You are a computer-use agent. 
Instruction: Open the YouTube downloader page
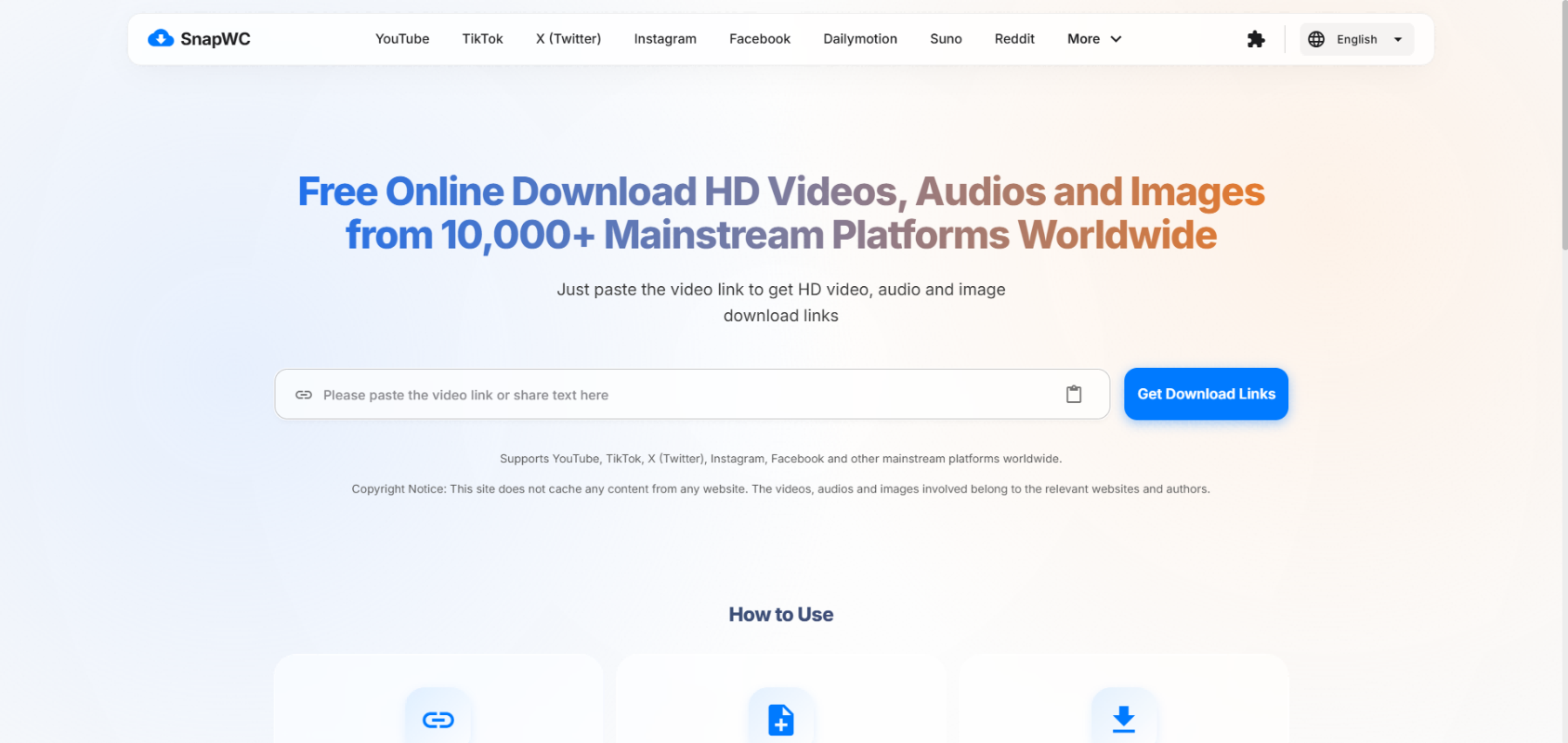402,39
